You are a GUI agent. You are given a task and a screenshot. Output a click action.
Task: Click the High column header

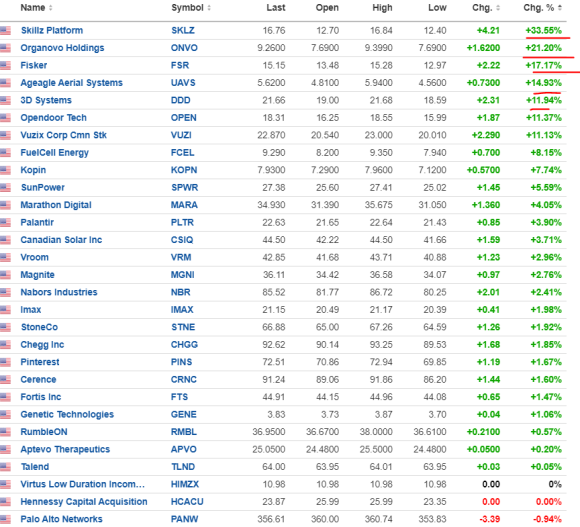[x=382, y=8]
